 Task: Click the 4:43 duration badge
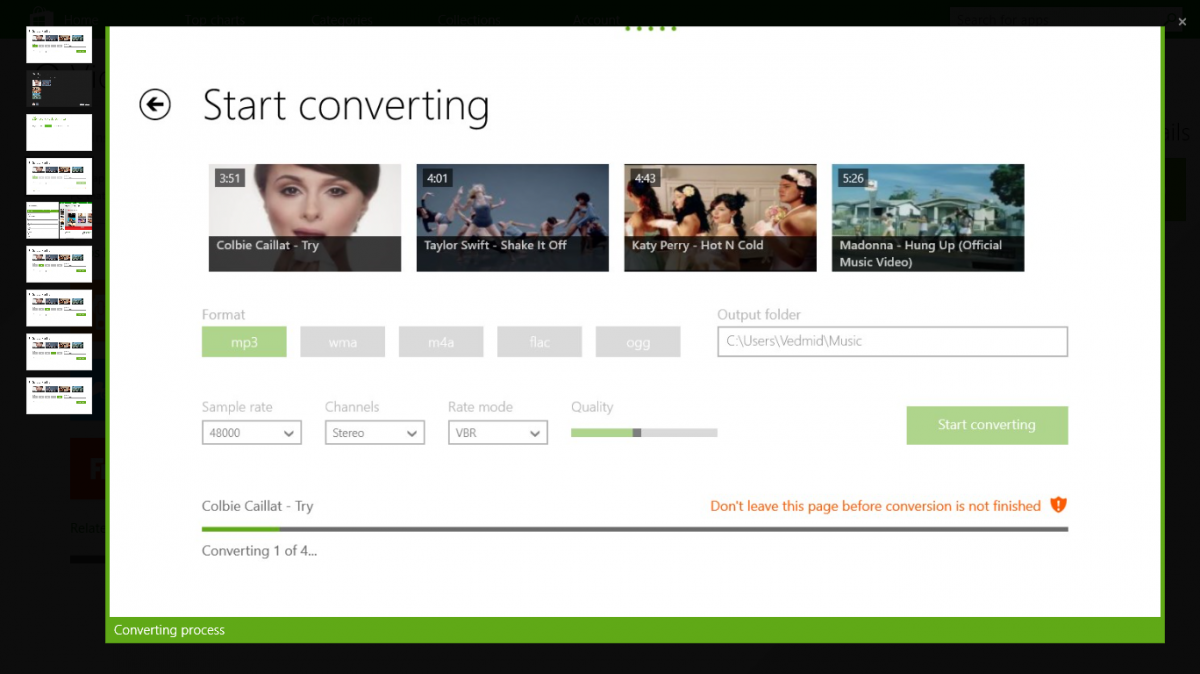646,178
